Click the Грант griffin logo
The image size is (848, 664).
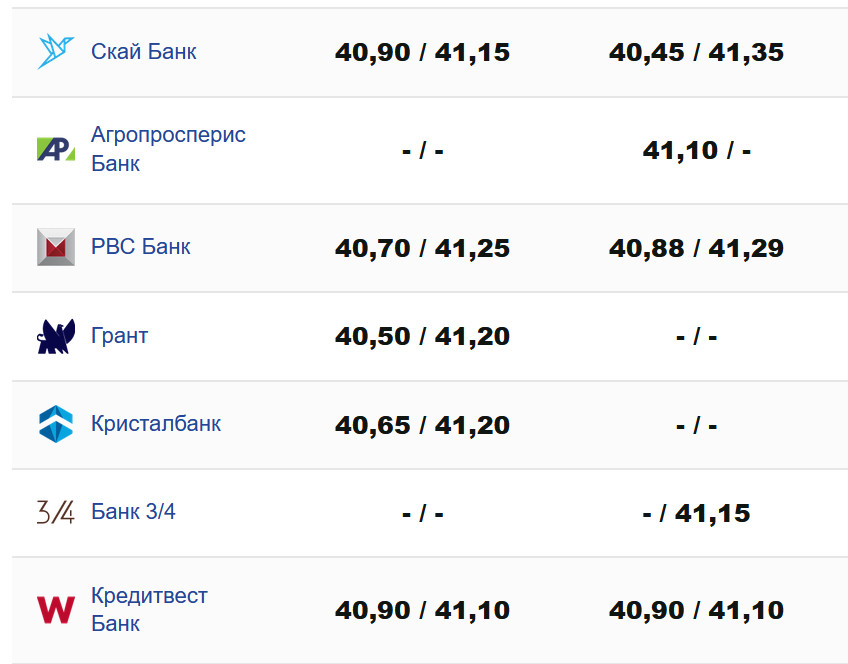pos(56,336)
